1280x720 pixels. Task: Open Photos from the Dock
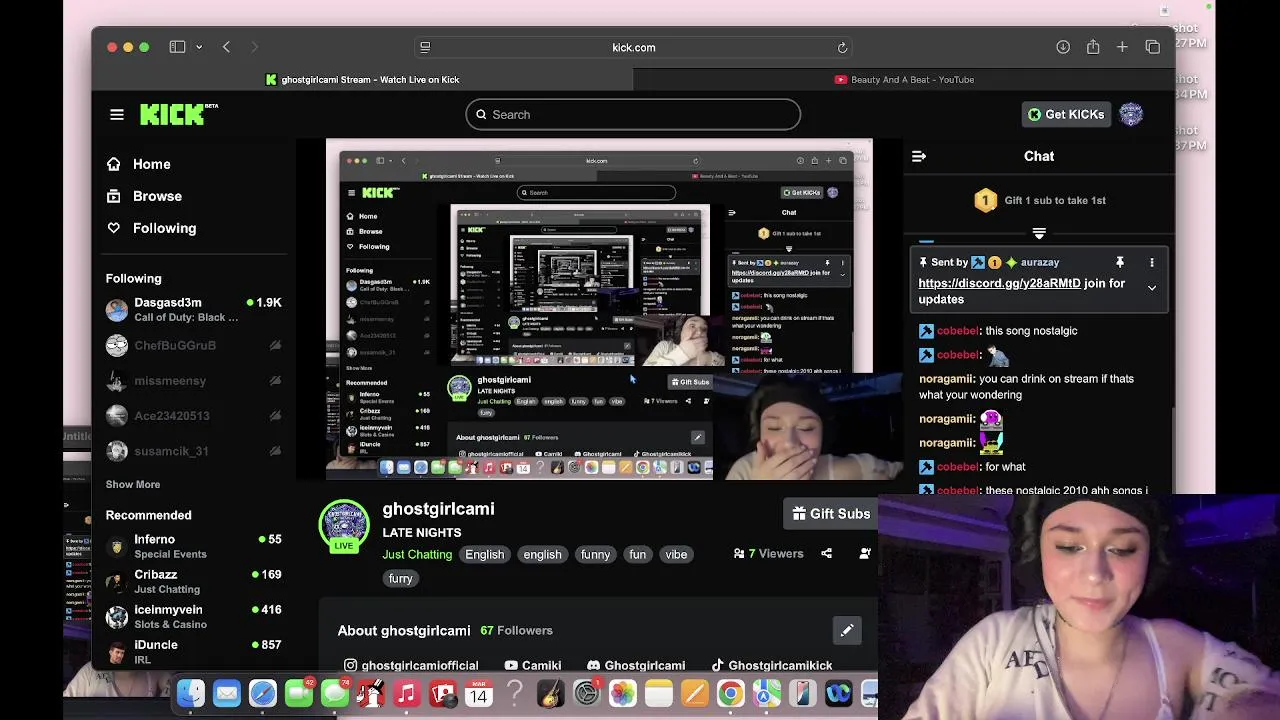[622, 693]
